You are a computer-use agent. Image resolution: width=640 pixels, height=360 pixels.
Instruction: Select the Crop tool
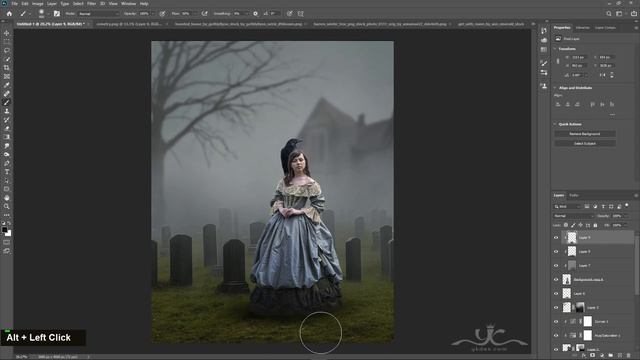7,68
